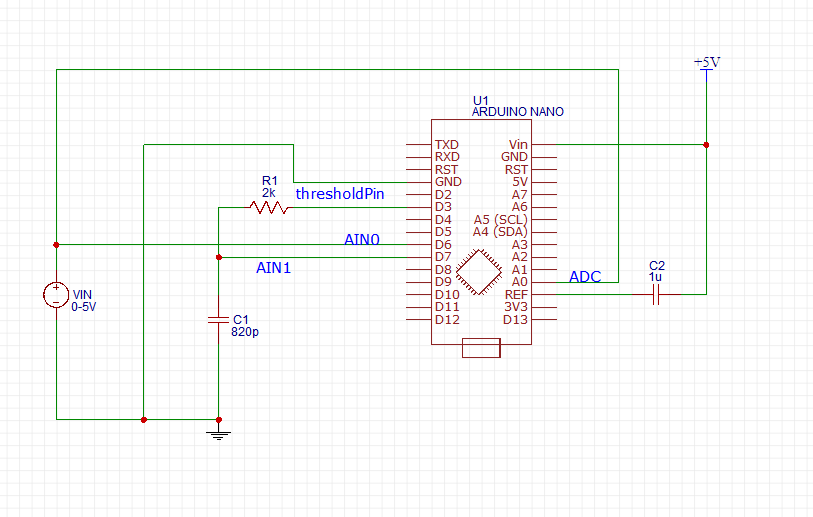Select the Arduino Nano chip graphic

479,272
